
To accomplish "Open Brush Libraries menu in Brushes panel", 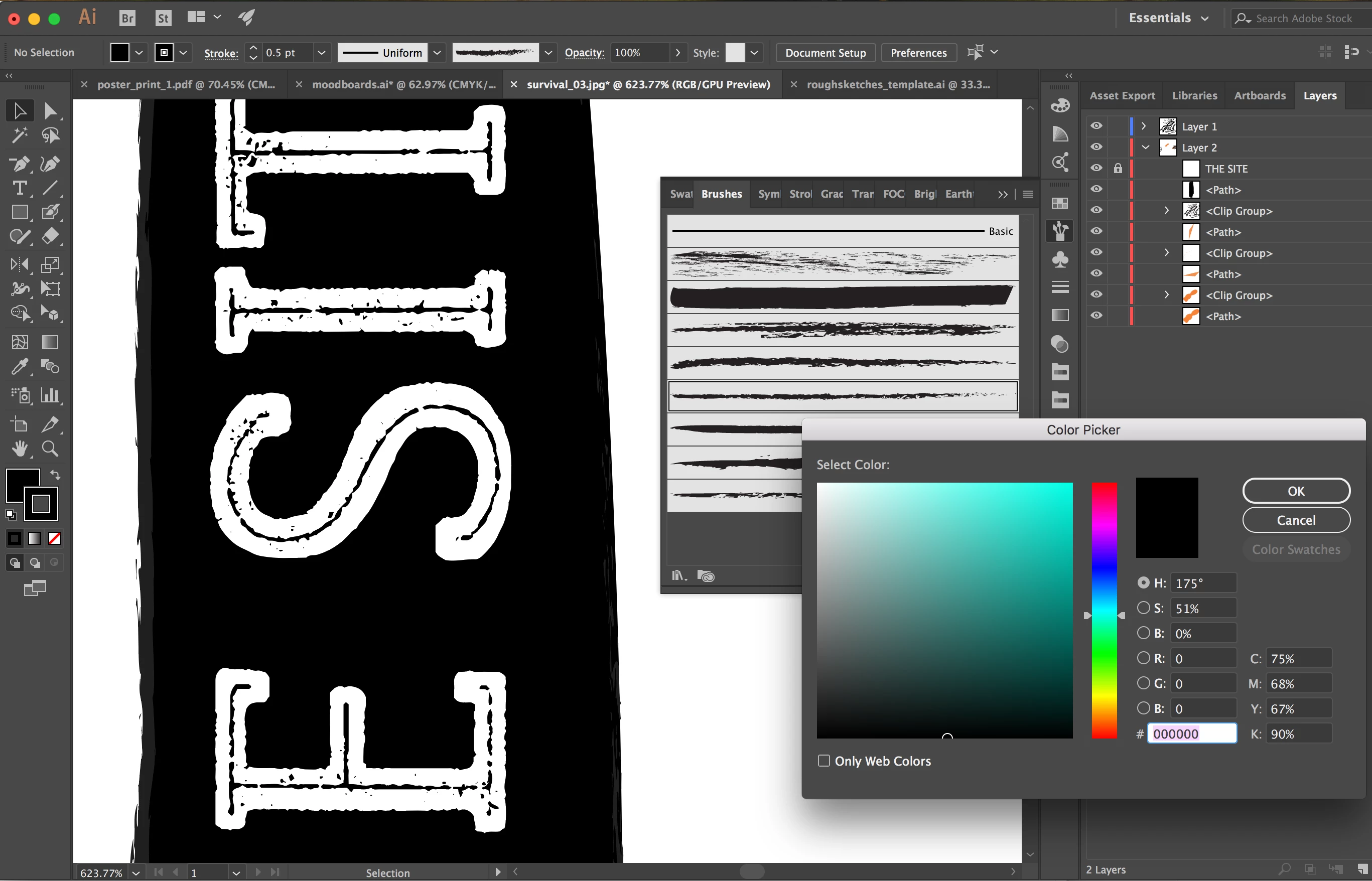I will point(678,575).
